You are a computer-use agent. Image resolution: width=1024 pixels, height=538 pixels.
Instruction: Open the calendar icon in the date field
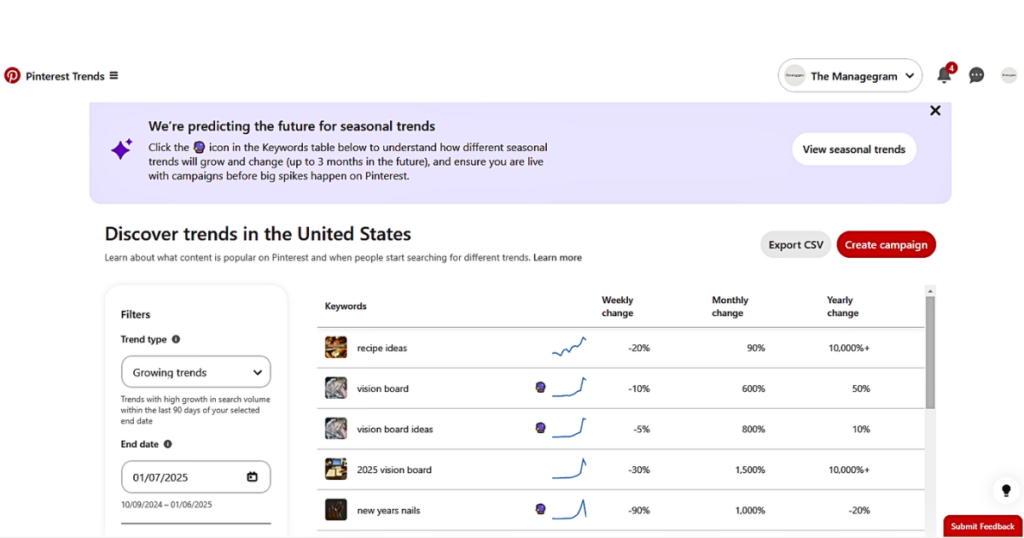[252, 477]
